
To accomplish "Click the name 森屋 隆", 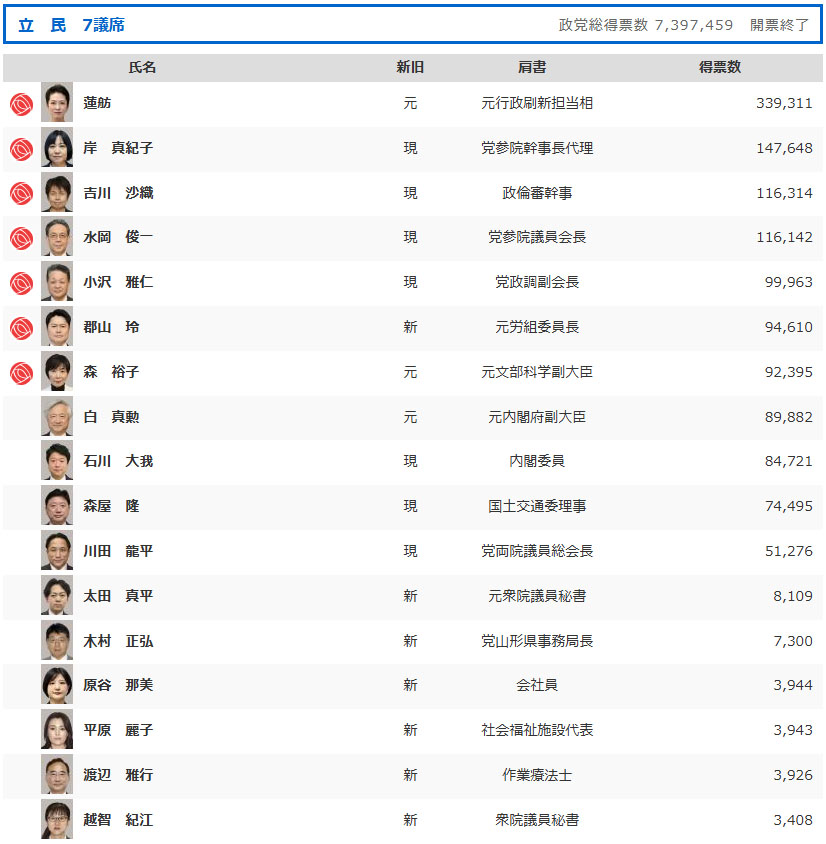I will 111,506.
